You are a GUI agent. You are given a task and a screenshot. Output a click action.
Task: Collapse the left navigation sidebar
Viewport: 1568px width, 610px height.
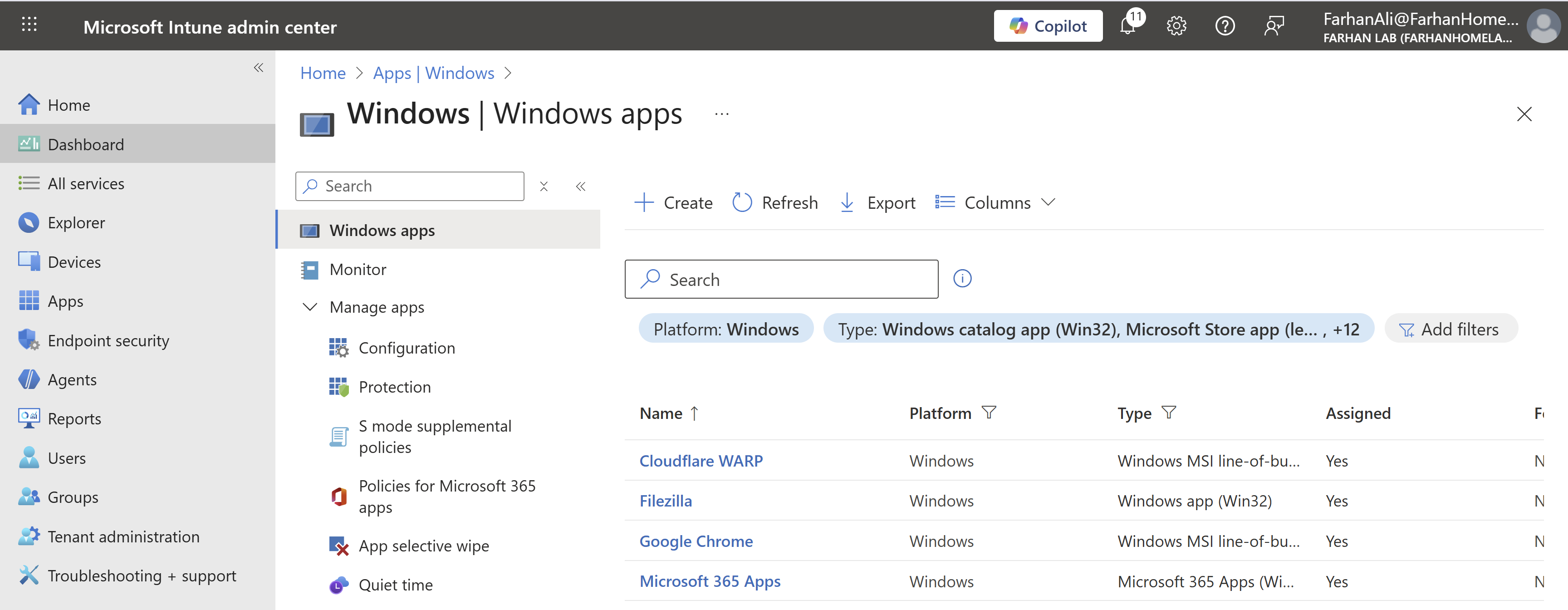[x=259, y=68]
